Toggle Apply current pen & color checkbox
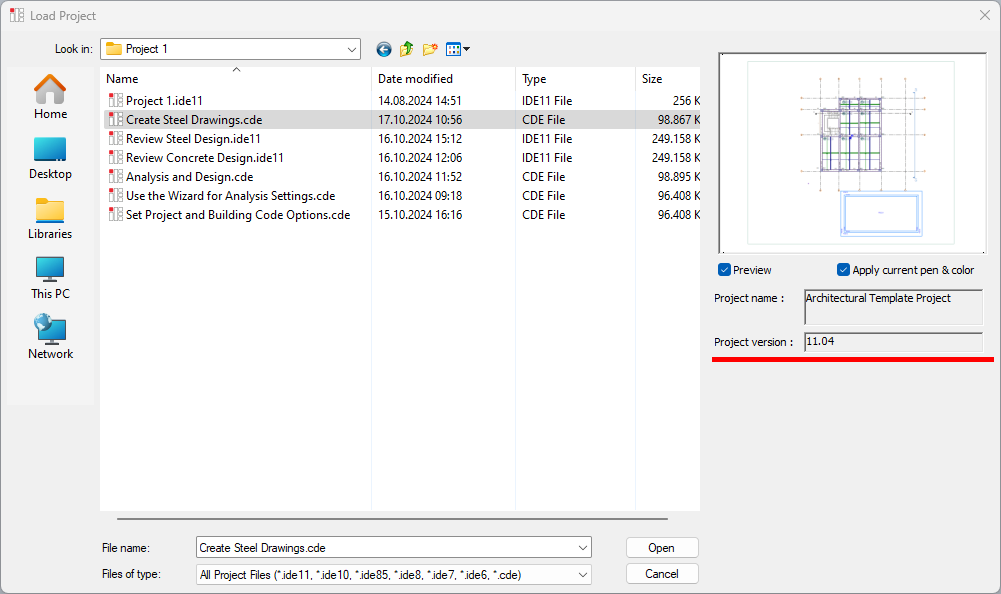The image size is (1001, 594). click(844, 270)
